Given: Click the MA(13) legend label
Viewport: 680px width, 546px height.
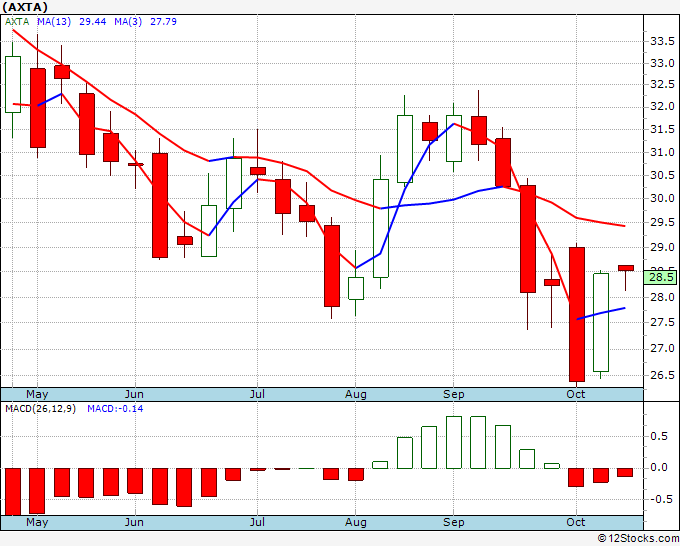Looking at the screenshot, I should click(54, 22).
